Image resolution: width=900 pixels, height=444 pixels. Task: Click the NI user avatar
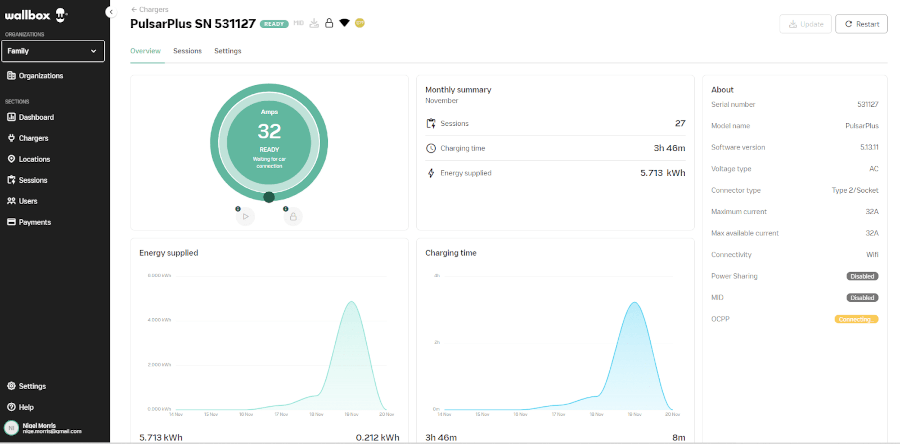click(11, 427)
